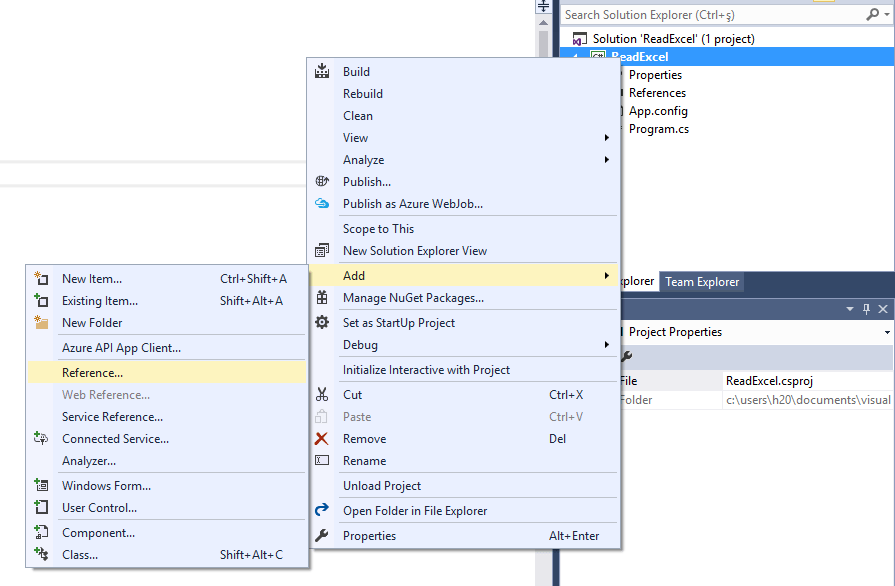
Task: Click the Connected Service icon
Action: coord(41,438)
